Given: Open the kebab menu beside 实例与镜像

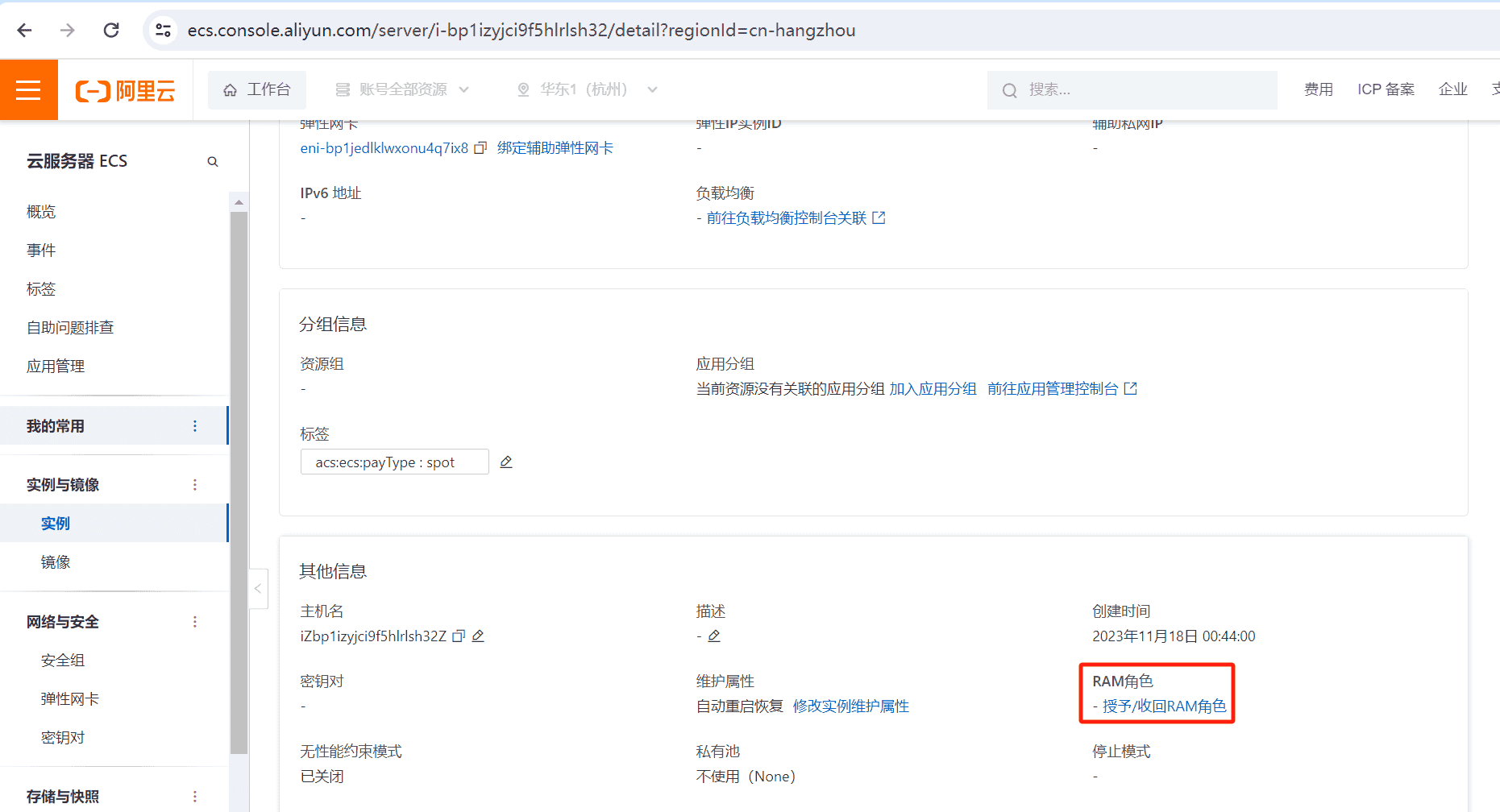Looking at the screenshot, I should (194, 484).
